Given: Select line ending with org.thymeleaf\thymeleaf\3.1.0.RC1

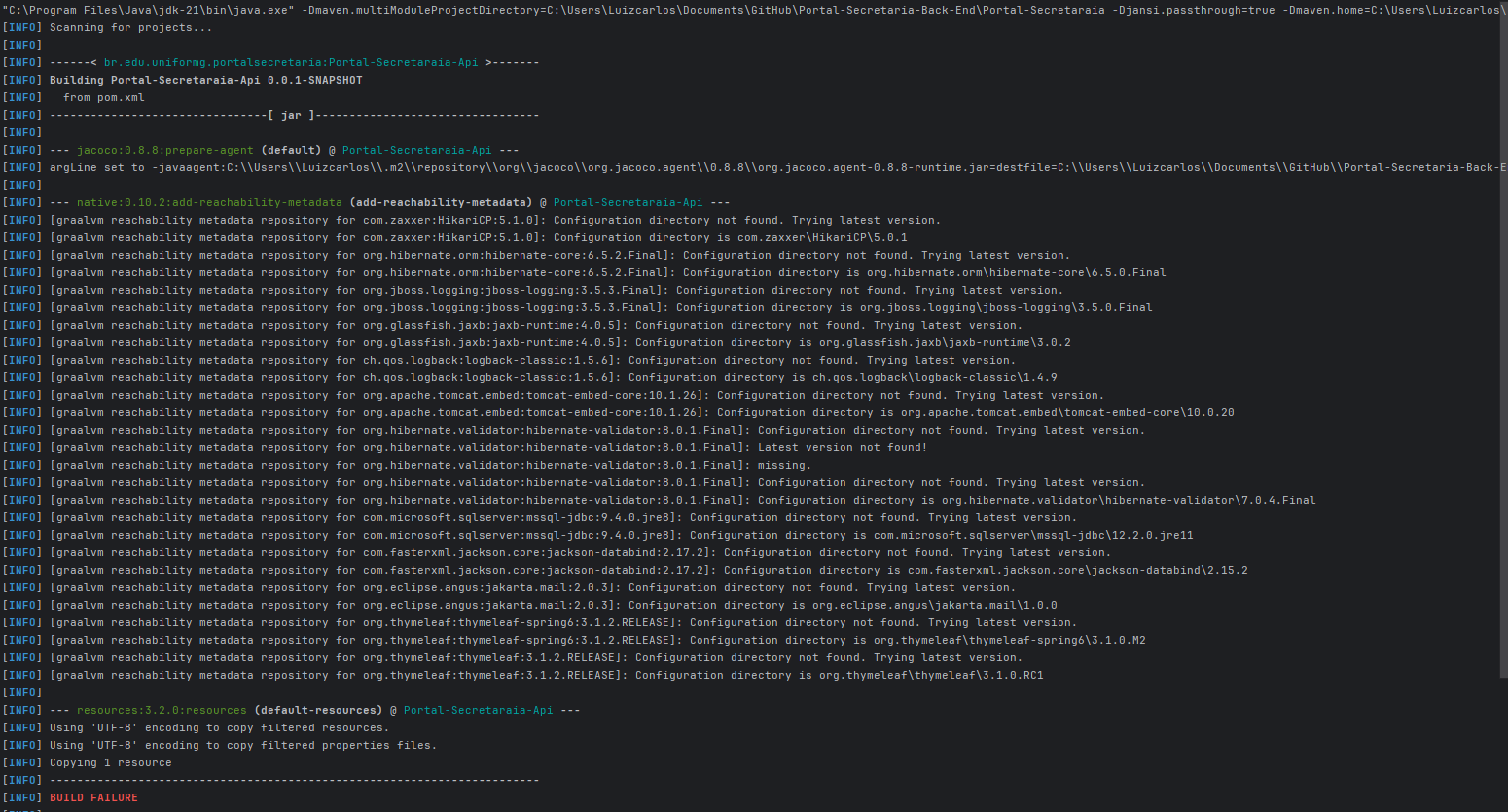Looking at the screenshot, I should coord(522,675).
